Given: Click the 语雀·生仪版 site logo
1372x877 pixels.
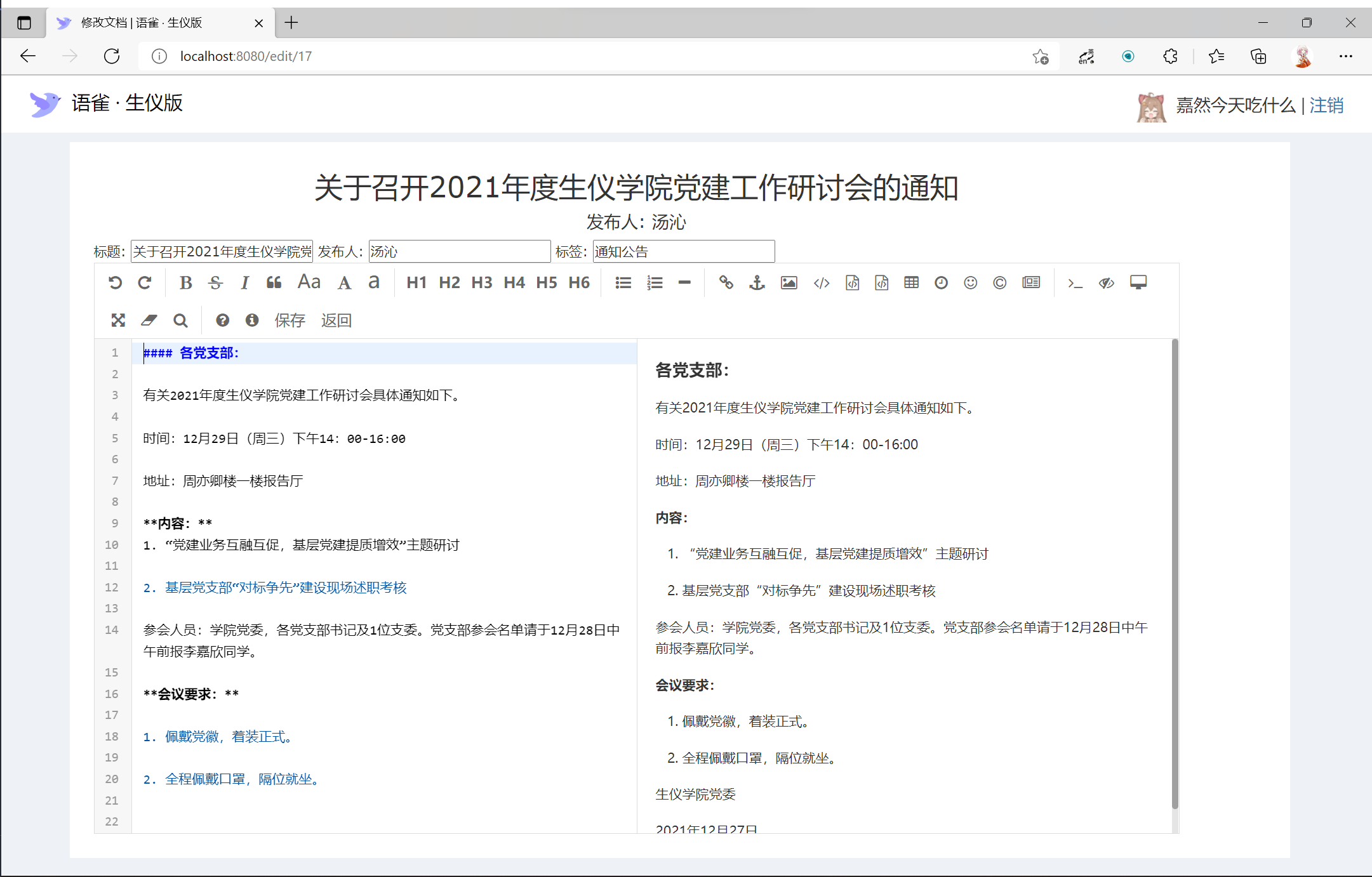Looking at the screenshot, I should 106,103.
